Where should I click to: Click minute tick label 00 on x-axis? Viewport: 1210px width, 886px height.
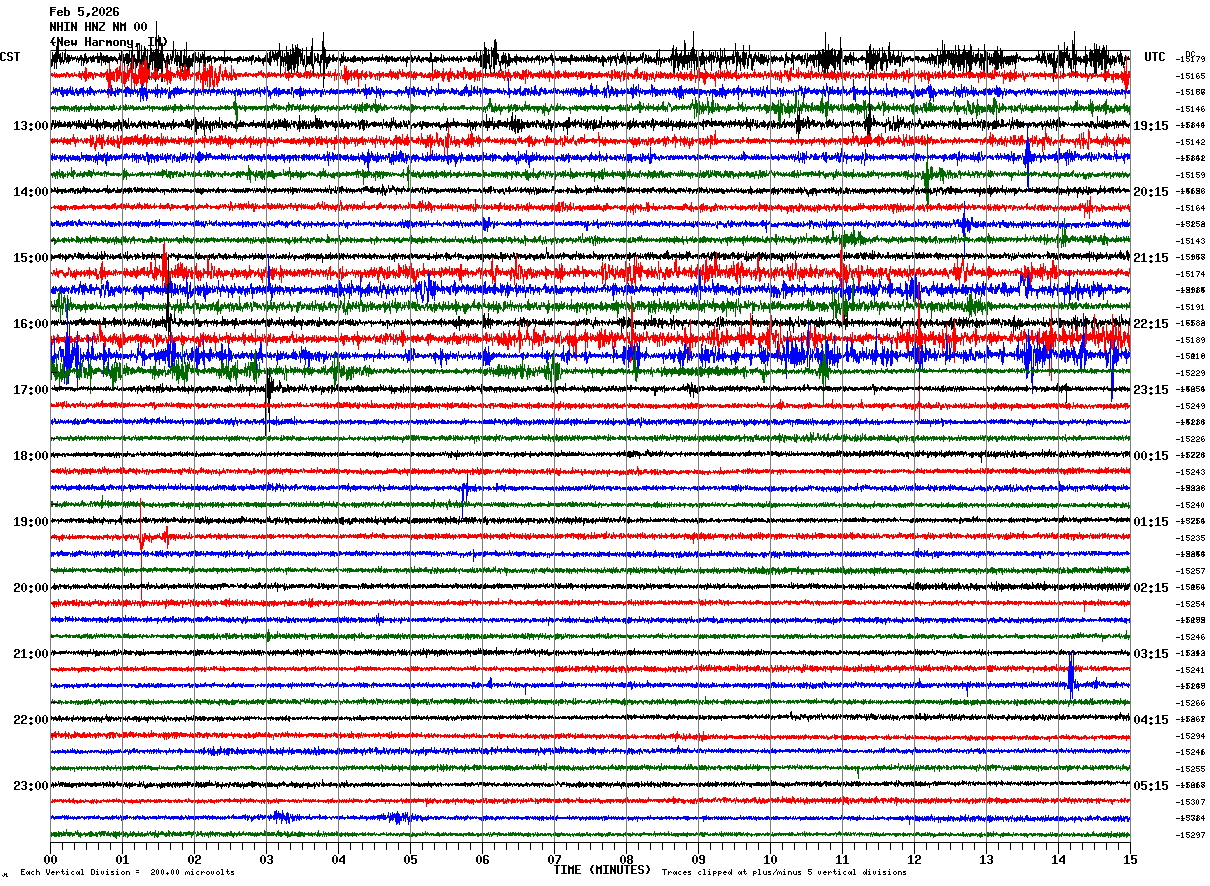coord(50,859)
